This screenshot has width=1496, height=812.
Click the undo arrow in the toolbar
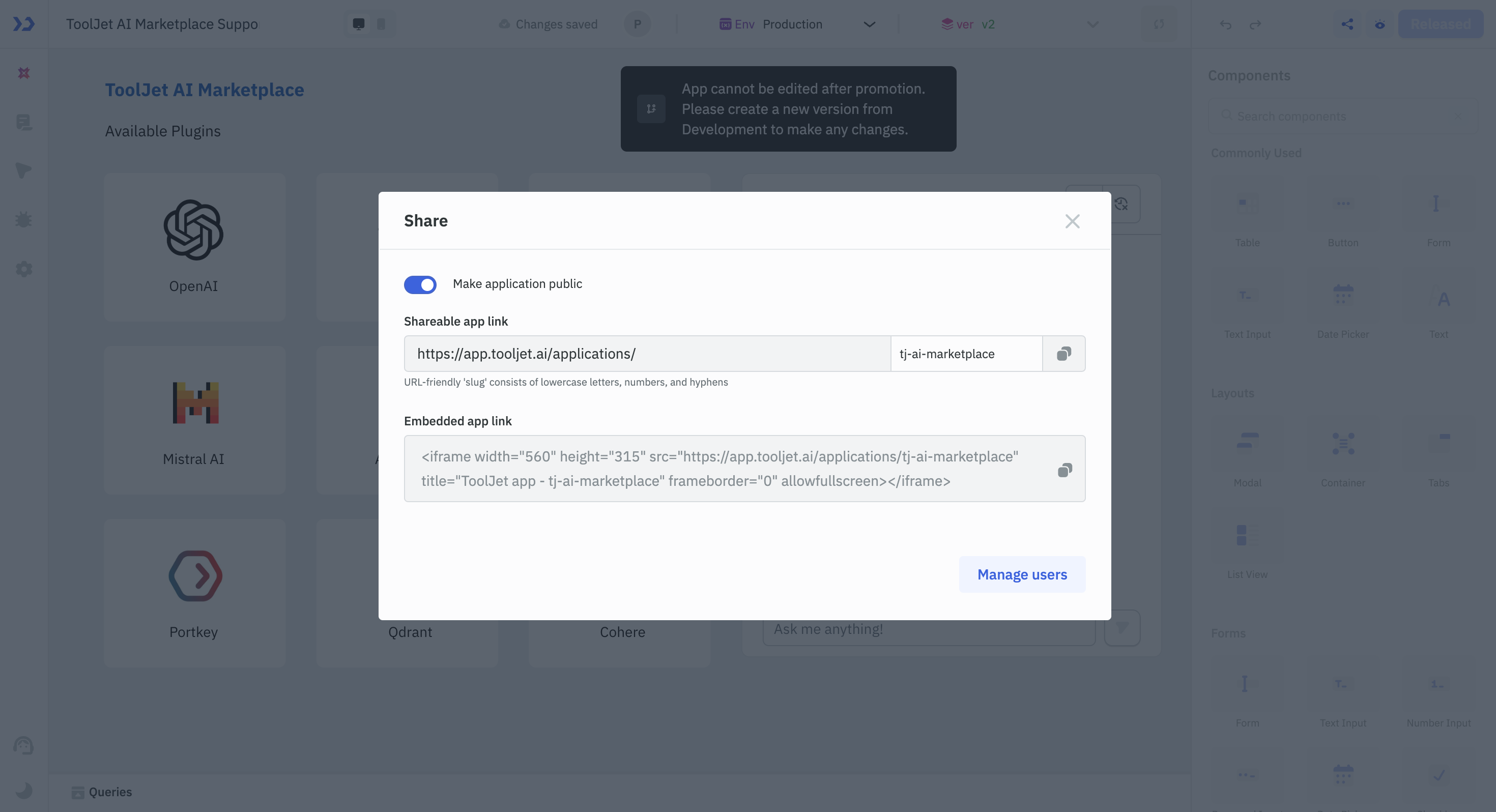coord(1225,24)
